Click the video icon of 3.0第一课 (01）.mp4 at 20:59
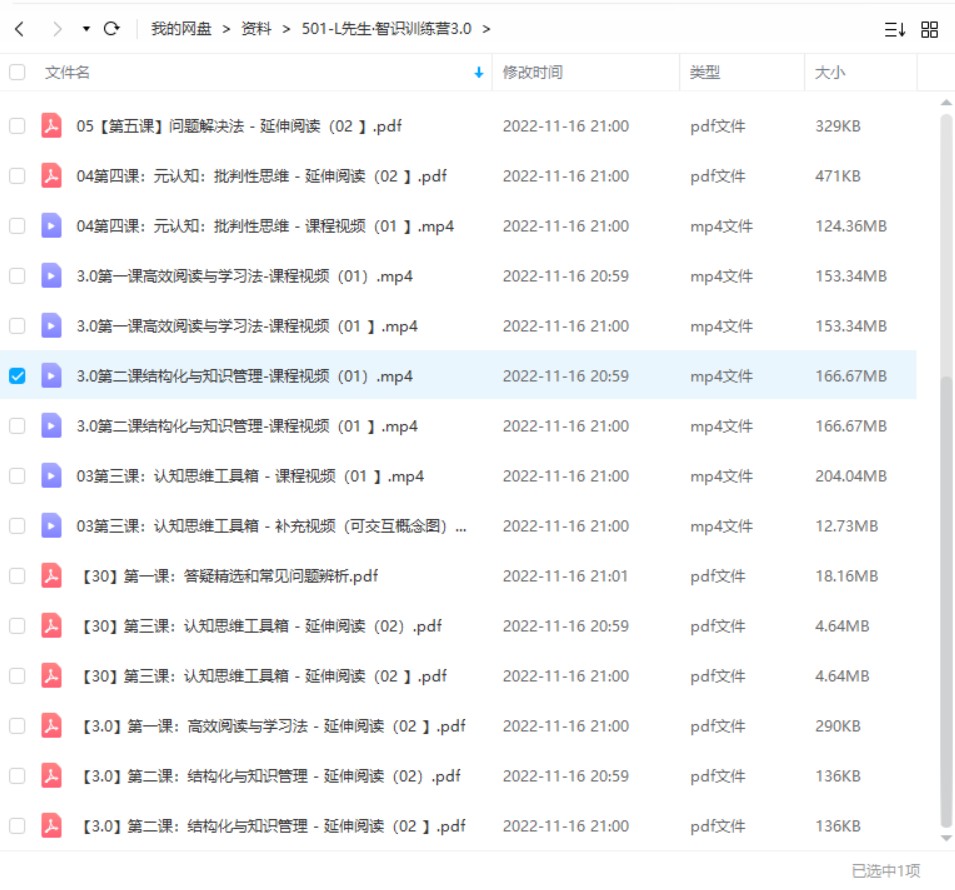This screenshot has width=955, height=890. point(51,276)
